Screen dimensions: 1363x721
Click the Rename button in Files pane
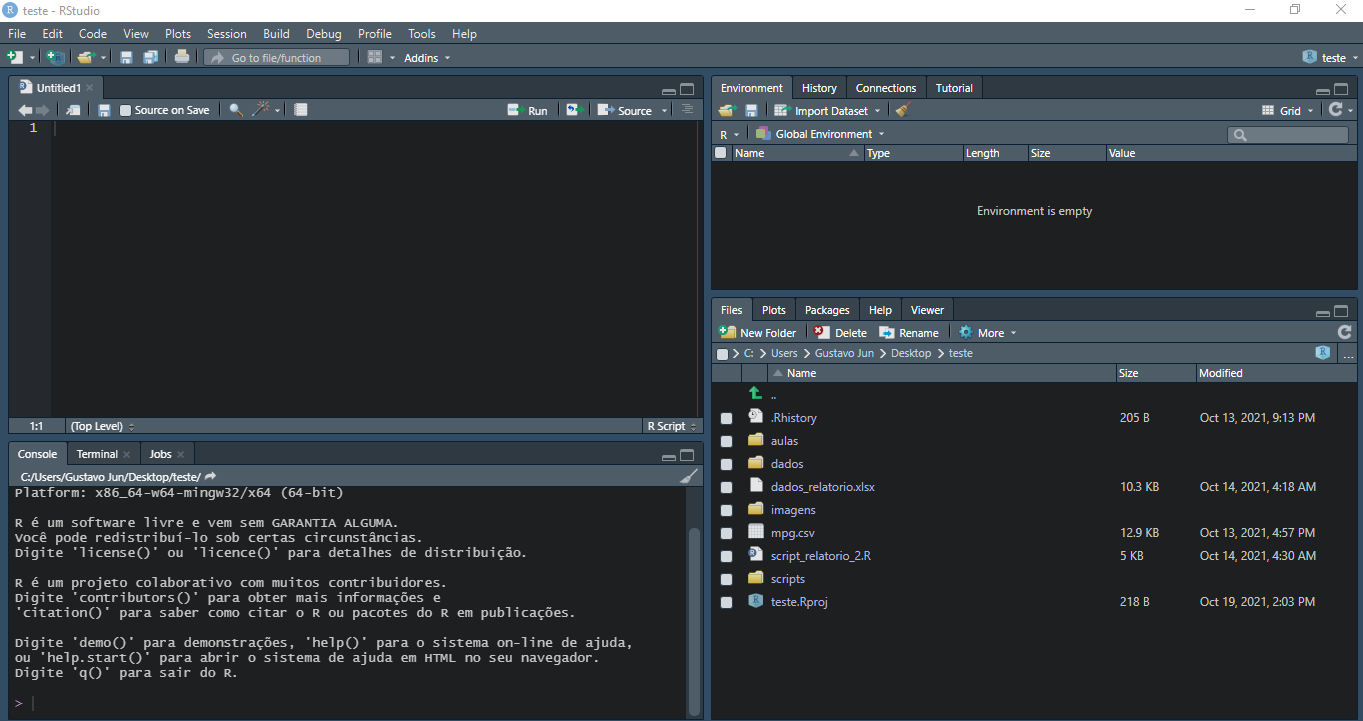(x=909, y=333)
